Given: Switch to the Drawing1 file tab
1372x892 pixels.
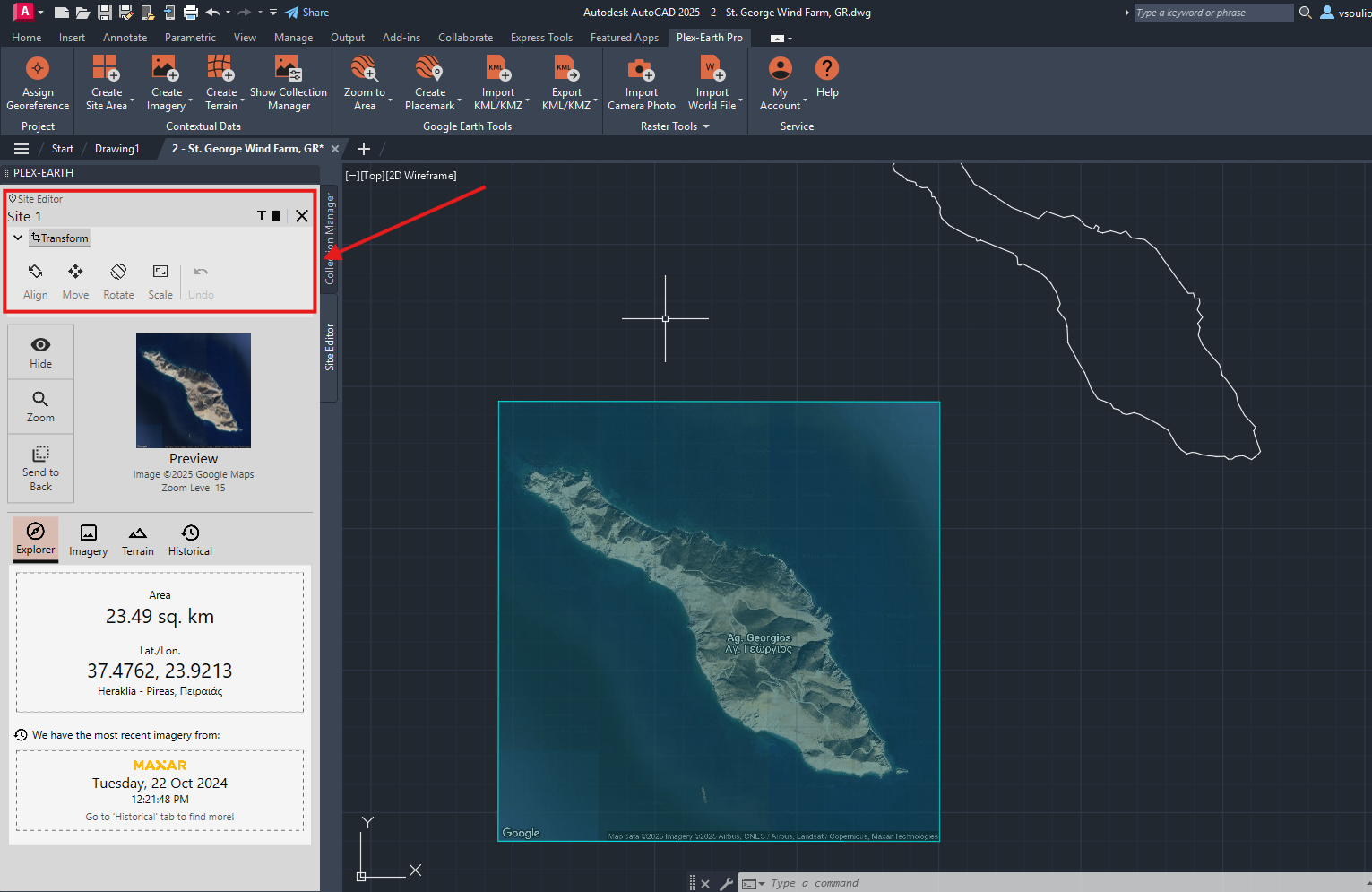Looking at the screenshot, I should (x=117, y=149).
